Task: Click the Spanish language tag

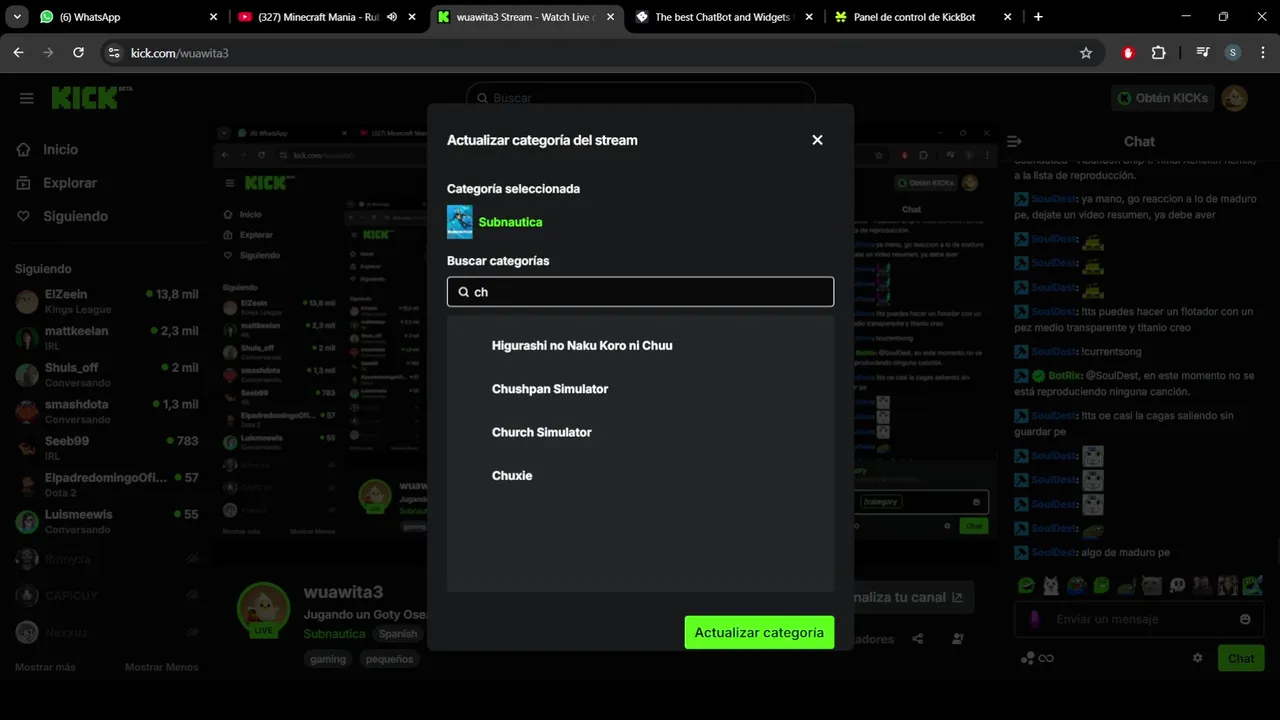Action: tap(397, 634)
